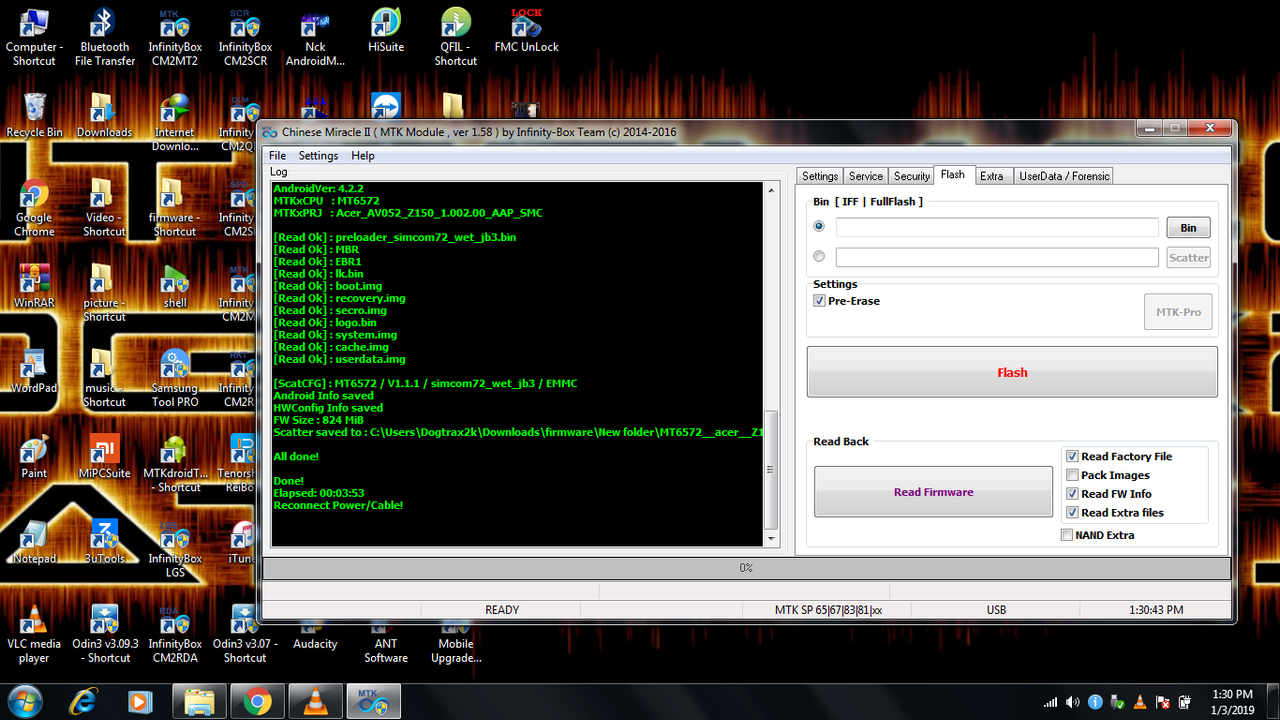
Task: Disable the Read Extra files checkbox
Action: (x=1072, y=513)
